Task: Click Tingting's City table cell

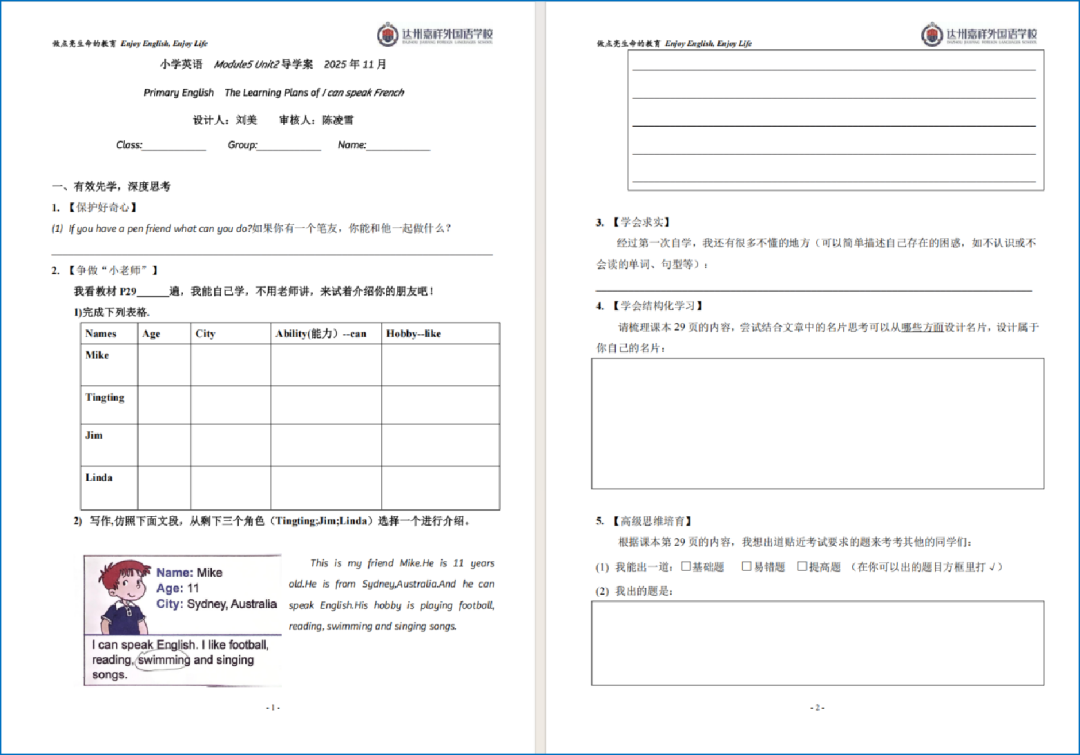Action: [x=230, y=405]
